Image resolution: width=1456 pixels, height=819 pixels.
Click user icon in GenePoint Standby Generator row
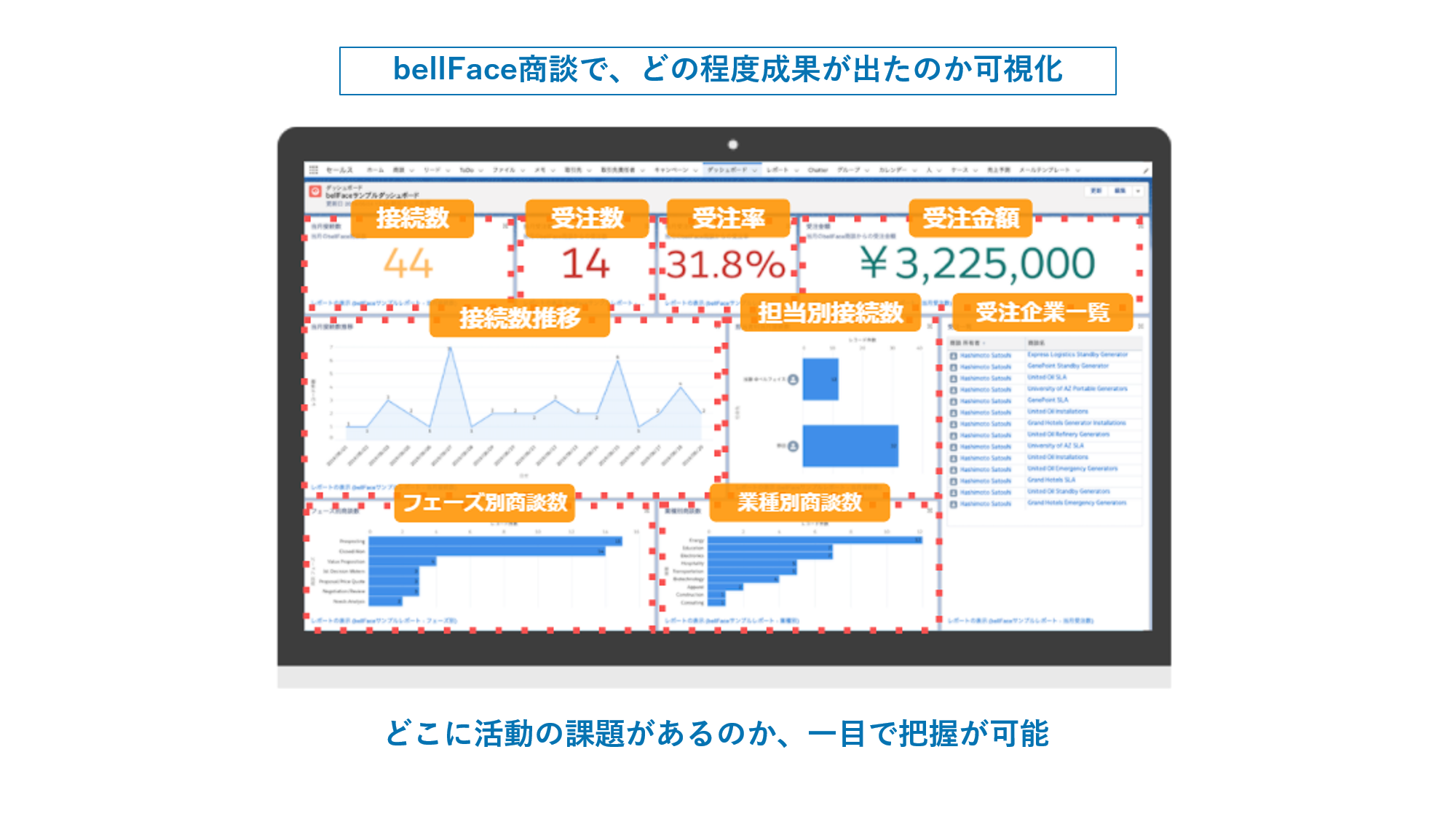click(954, 367)
